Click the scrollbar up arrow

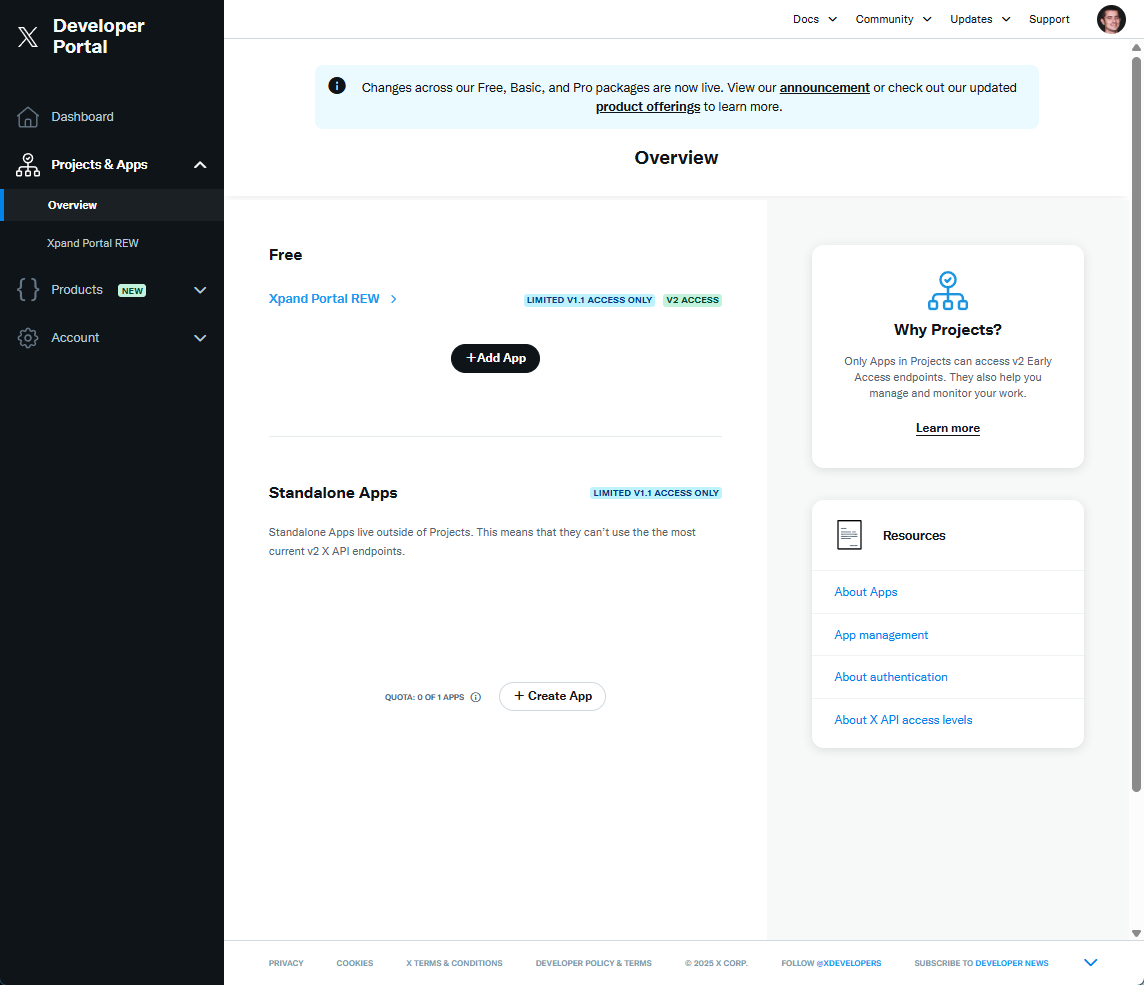[x=1136, y=47]
